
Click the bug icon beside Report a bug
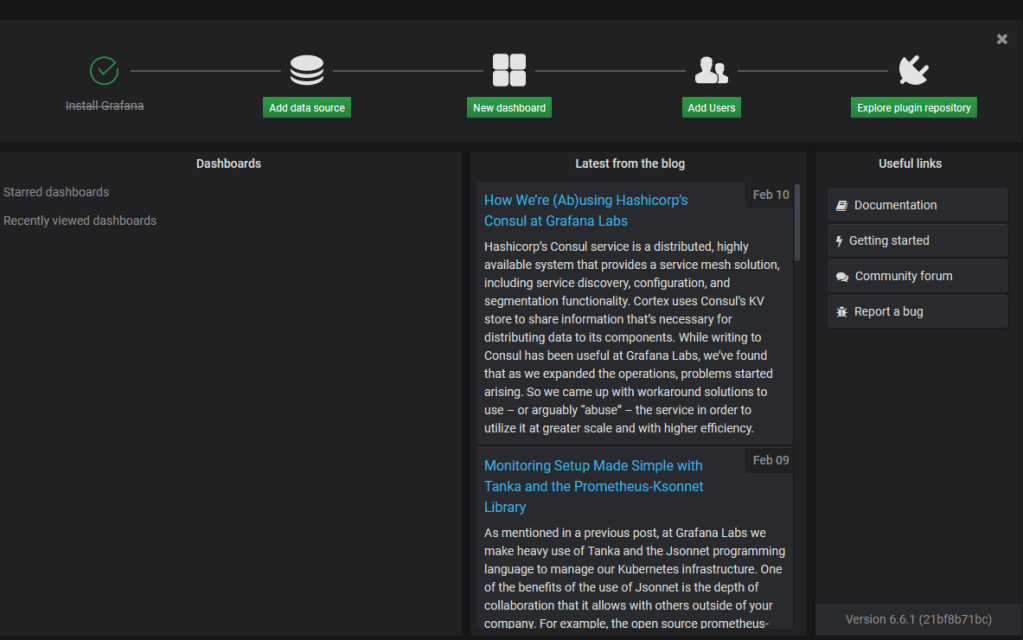(x=842, y=312)
